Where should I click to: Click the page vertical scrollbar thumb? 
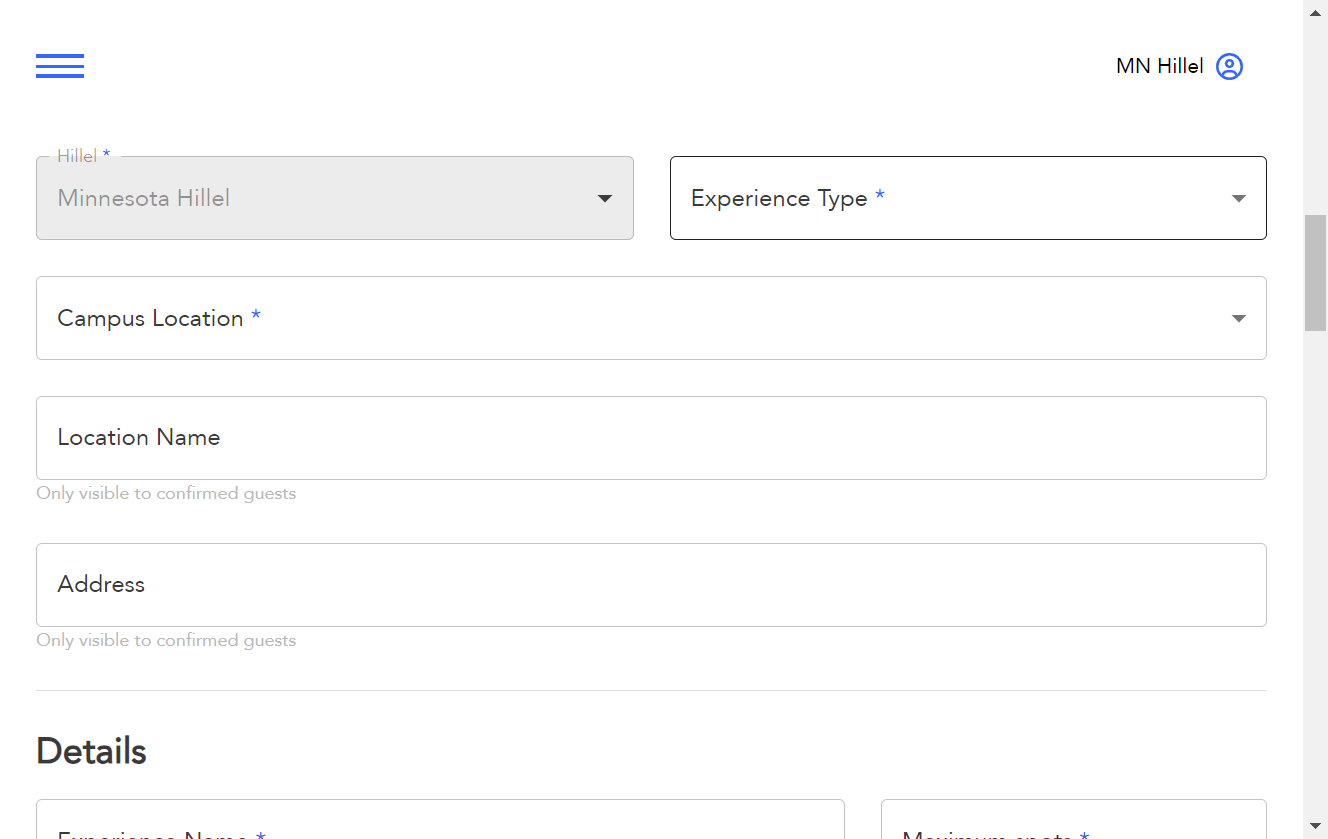(x=1315, y=272)
